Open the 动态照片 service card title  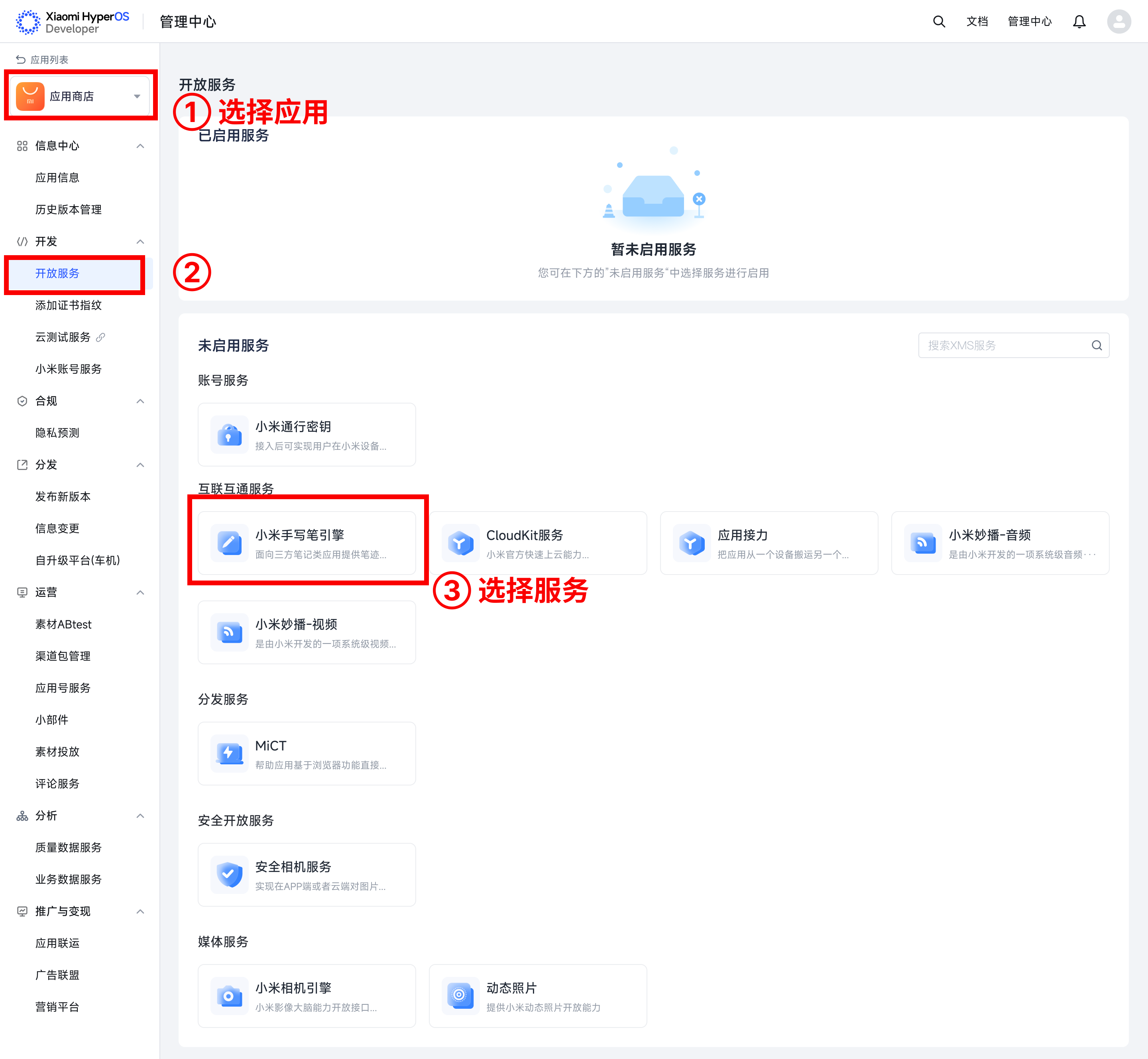(x=511, y=988)
